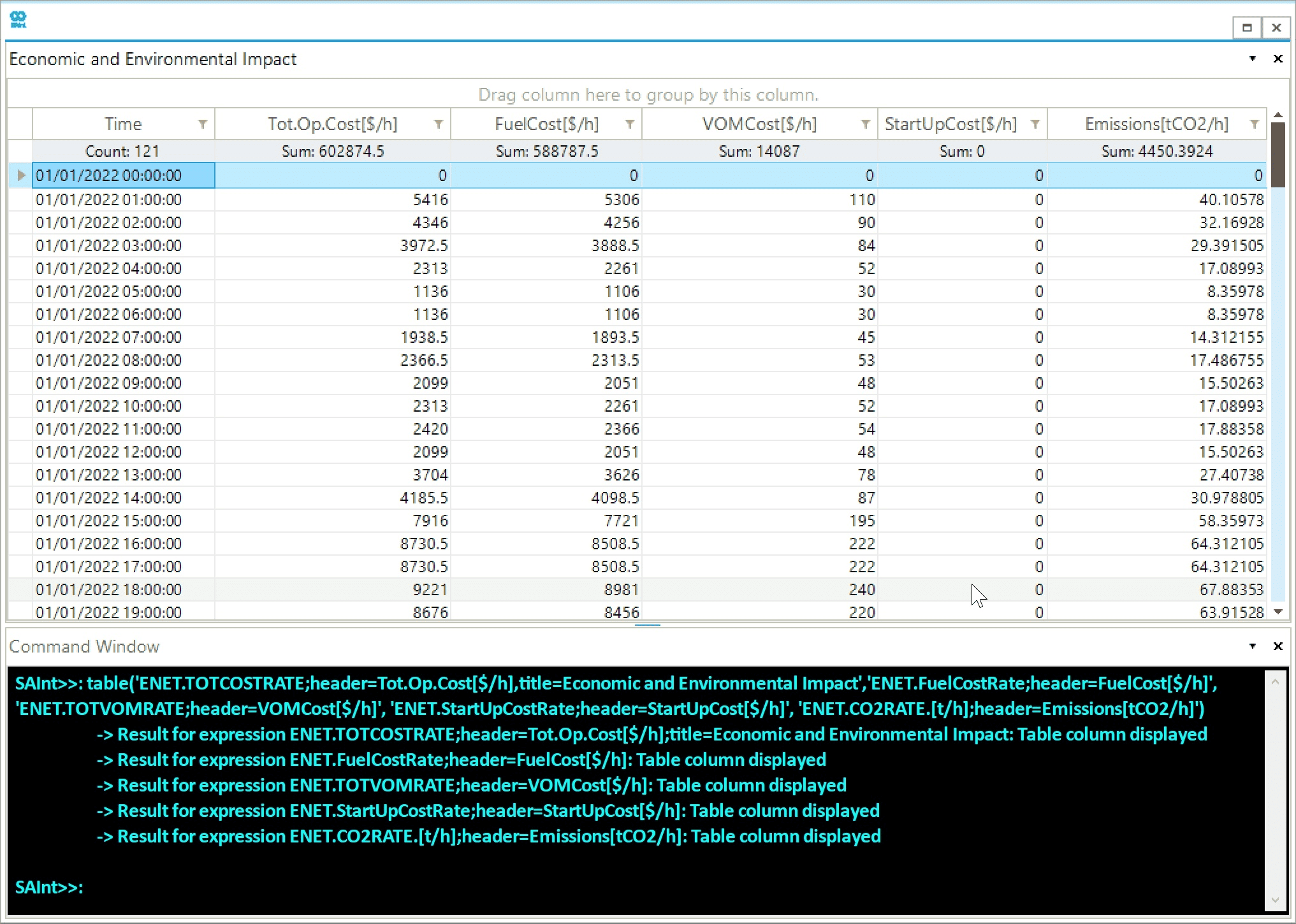Screen dimensions: 1296x924
Task: Close the Economic and Environmental Impact panel
Action: [1278, 59]
